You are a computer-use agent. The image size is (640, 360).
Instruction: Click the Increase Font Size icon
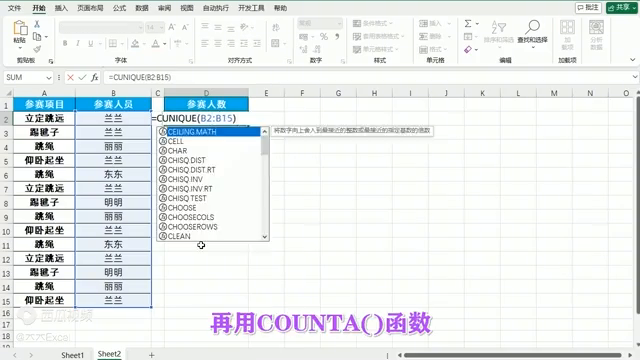pyautogui.click(x=172, y=27)
